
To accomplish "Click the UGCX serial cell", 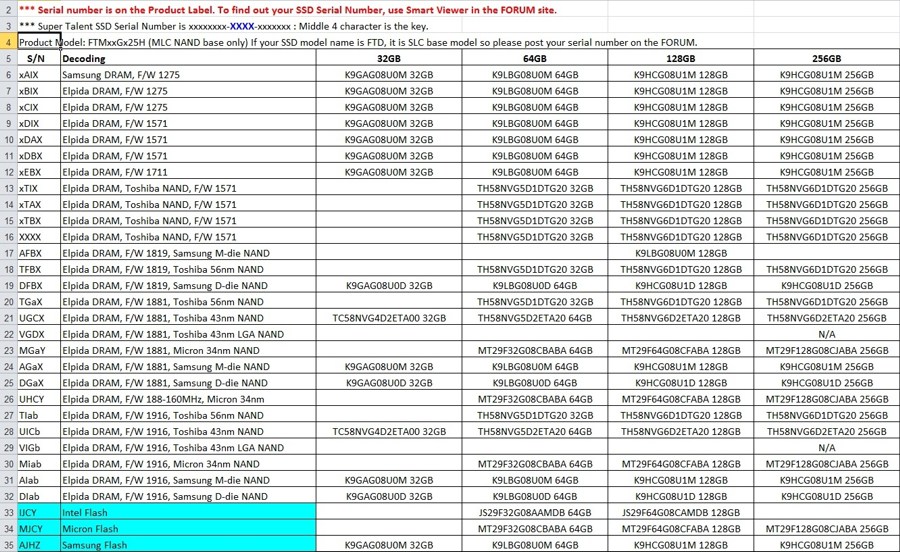I will point(38,318).
